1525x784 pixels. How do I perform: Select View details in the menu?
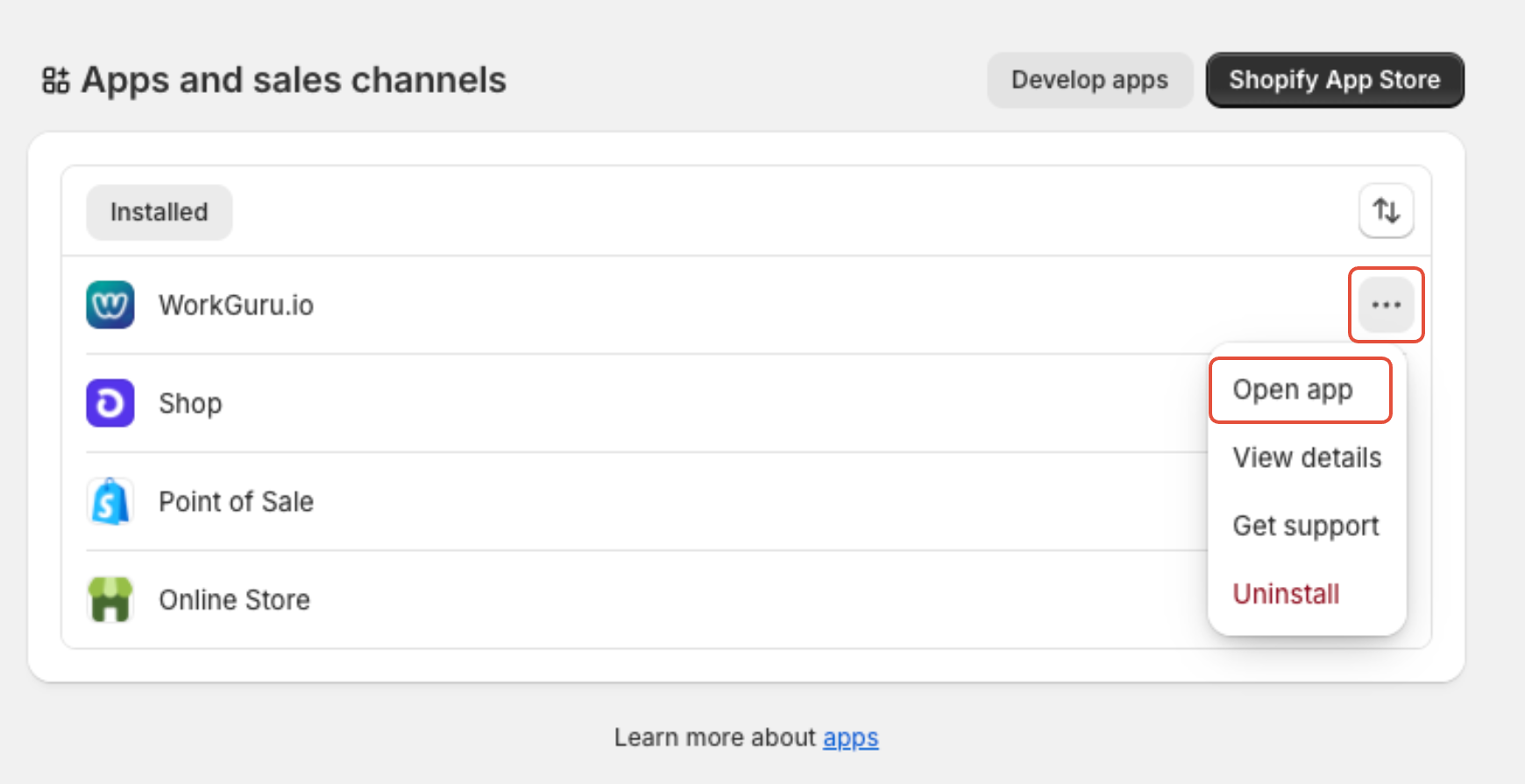[x=1307, y=457]
